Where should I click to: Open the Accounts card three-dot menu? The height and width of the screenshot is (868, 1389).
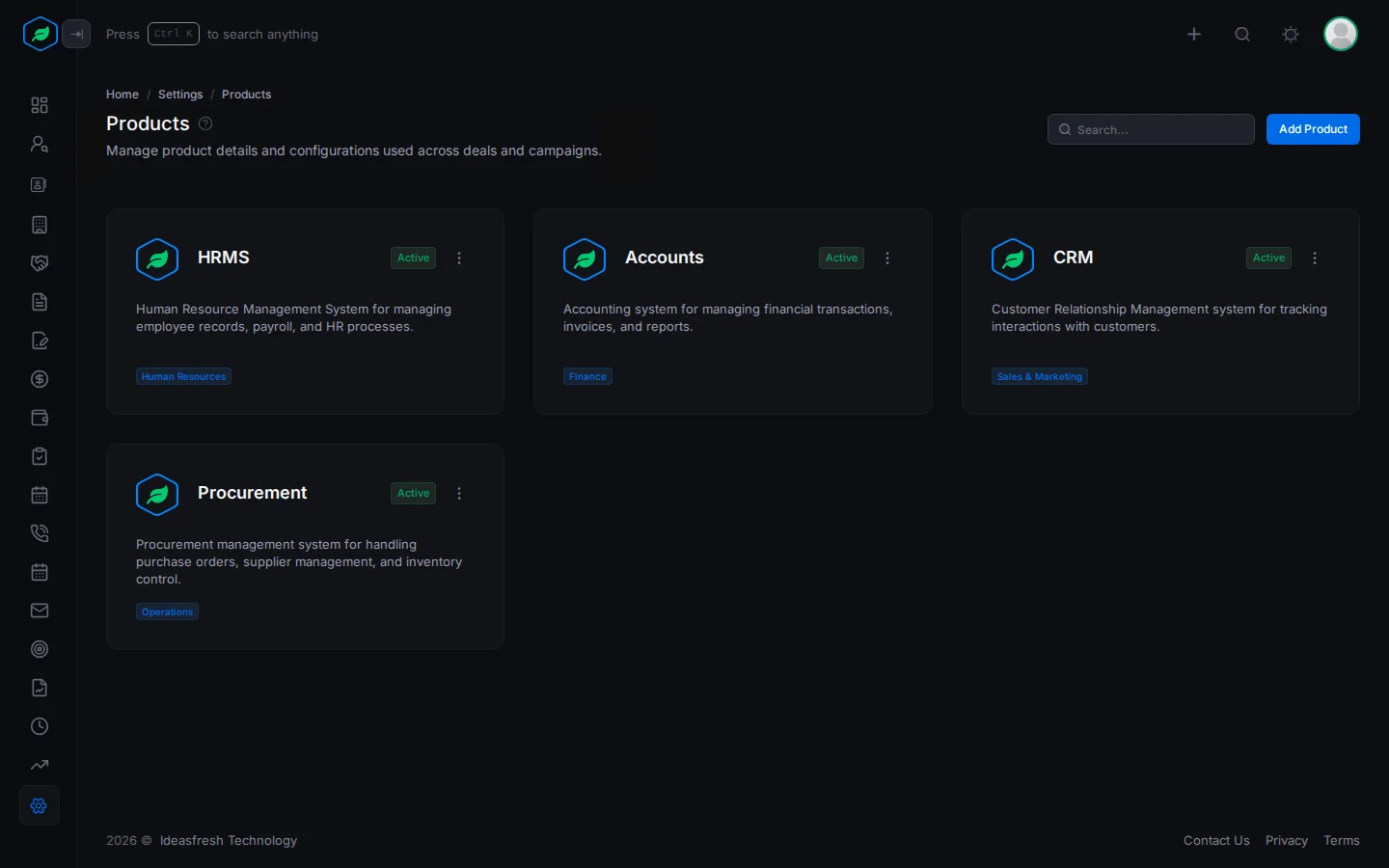(x=887, y=258)
